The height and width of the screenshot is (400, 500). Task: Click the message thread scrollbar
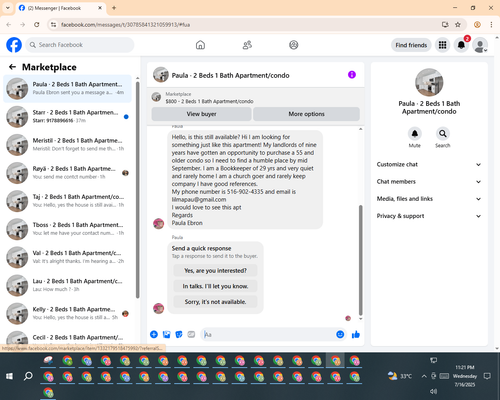360,260
